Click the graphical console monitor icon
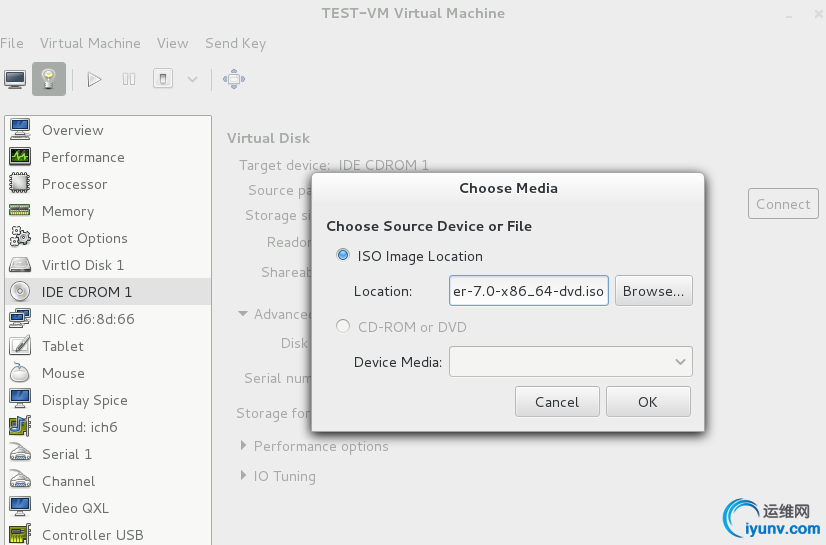Image resolution: width=826 pixels, height=545 pixels. point(15,79)
